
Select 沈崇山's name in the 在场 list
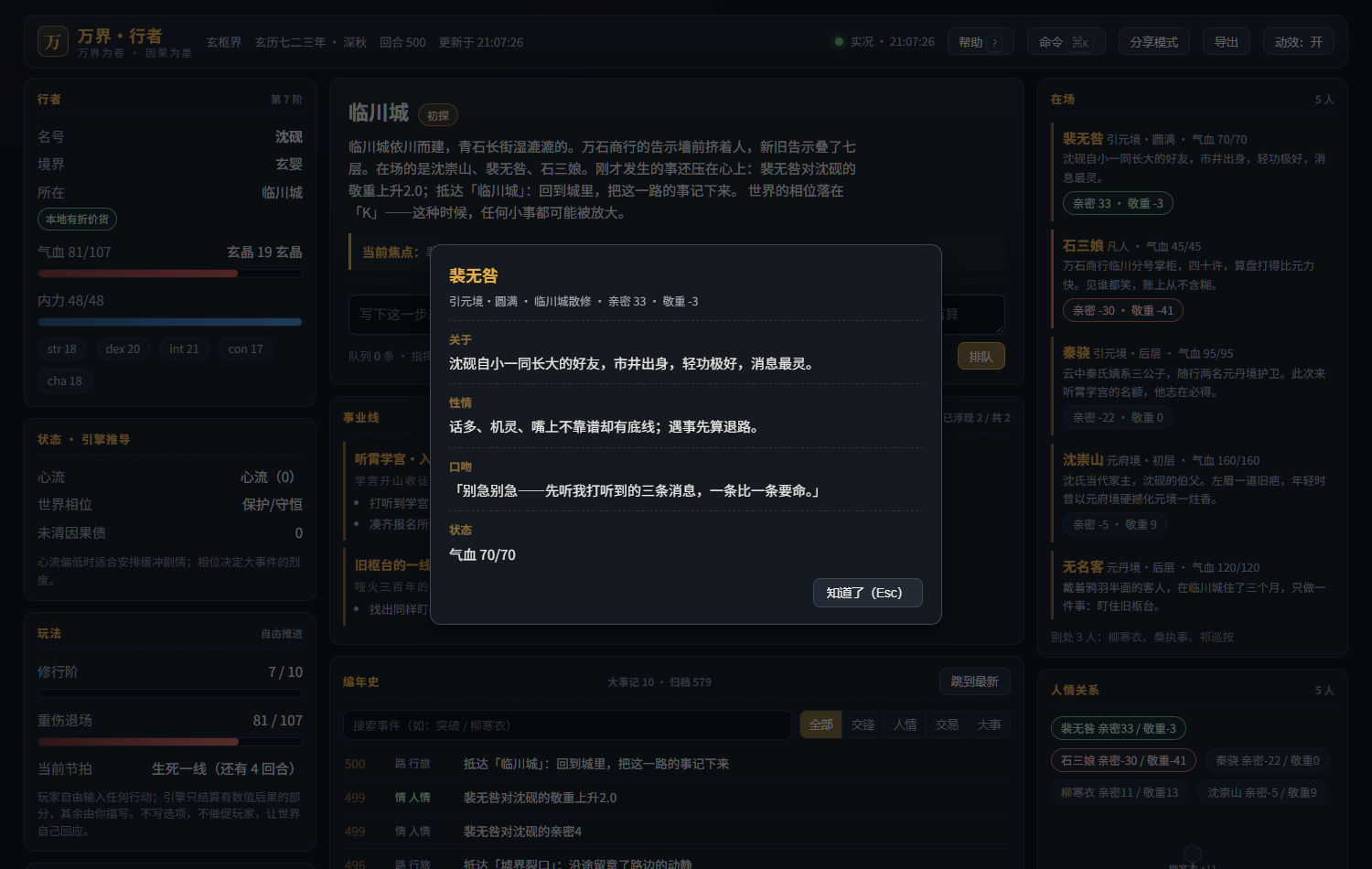click(1083, 460)
